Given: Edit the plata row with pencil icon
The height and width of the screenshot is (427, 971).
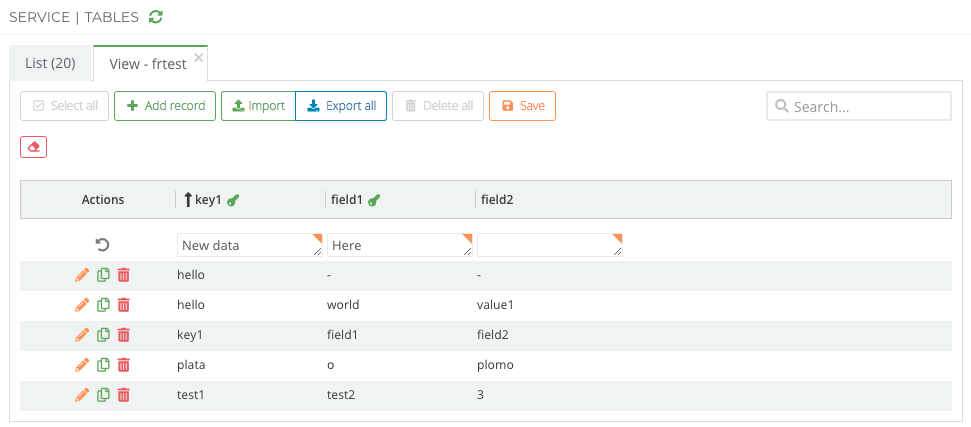Looking at the screenshot, I should click(x=82, y=365).
